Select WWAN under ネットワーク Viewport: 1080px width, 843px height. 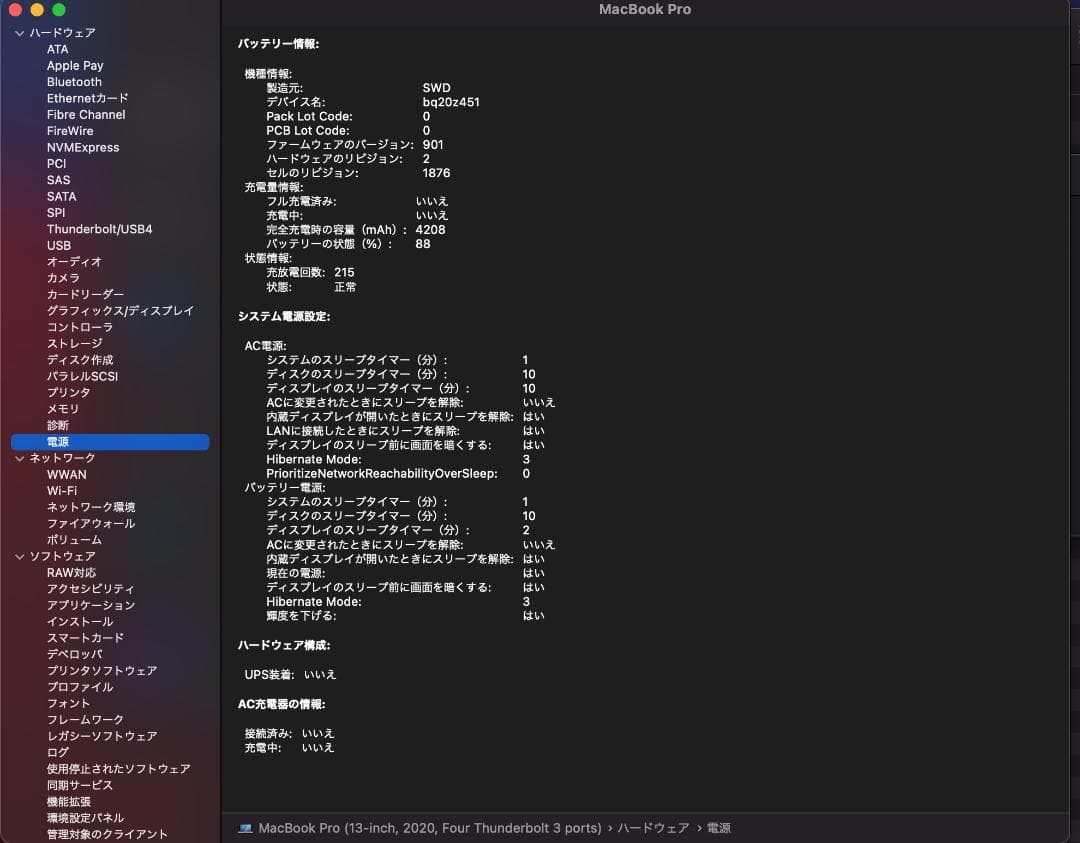click(x=67, y=475)
